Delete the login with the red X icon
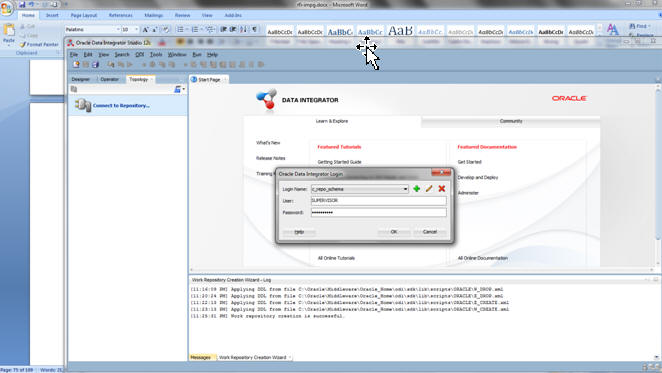662x373 pixels. point(442,189)
